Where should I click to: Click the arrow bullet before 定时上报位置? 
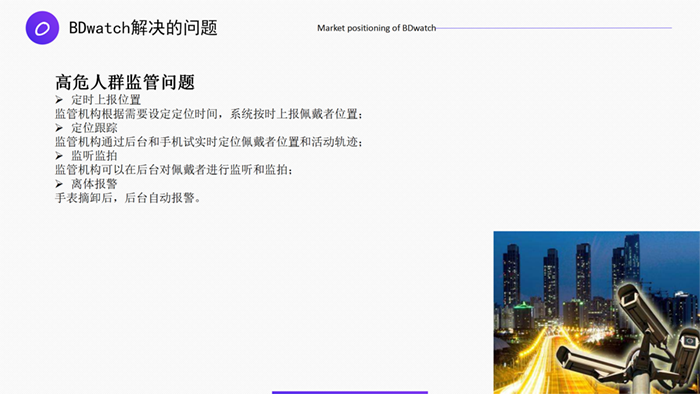[x=59, y=100]
